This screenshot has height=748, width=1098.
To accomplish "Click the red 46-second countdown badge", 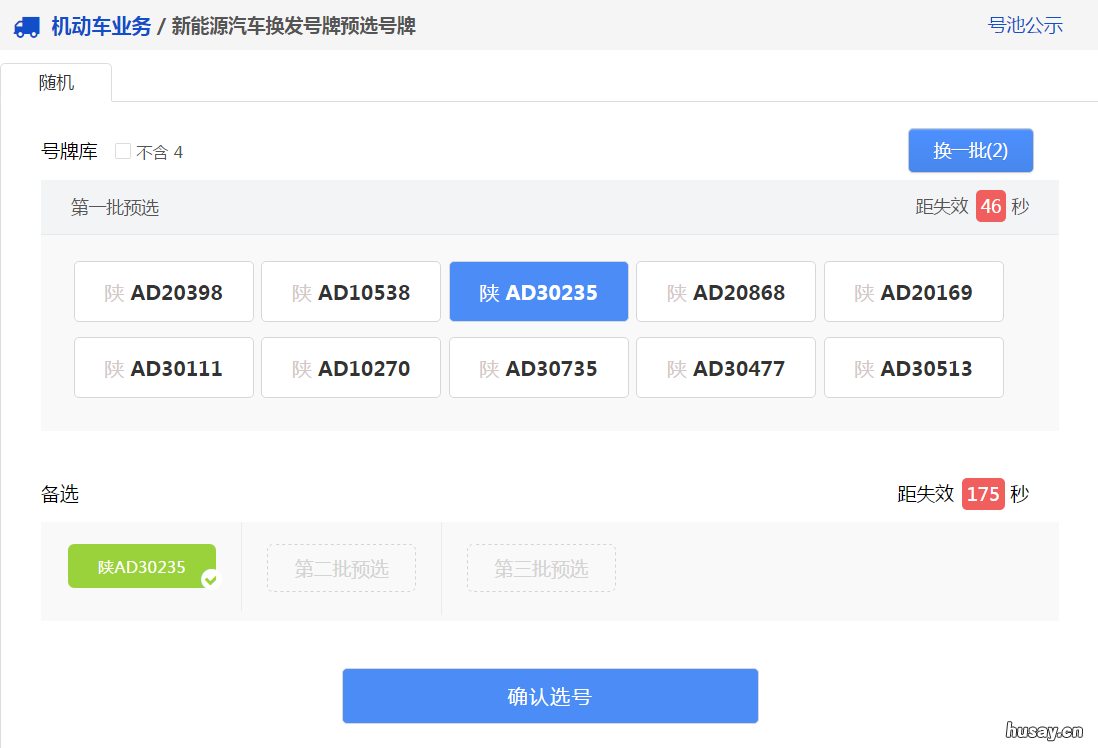I will click(991, 206).
